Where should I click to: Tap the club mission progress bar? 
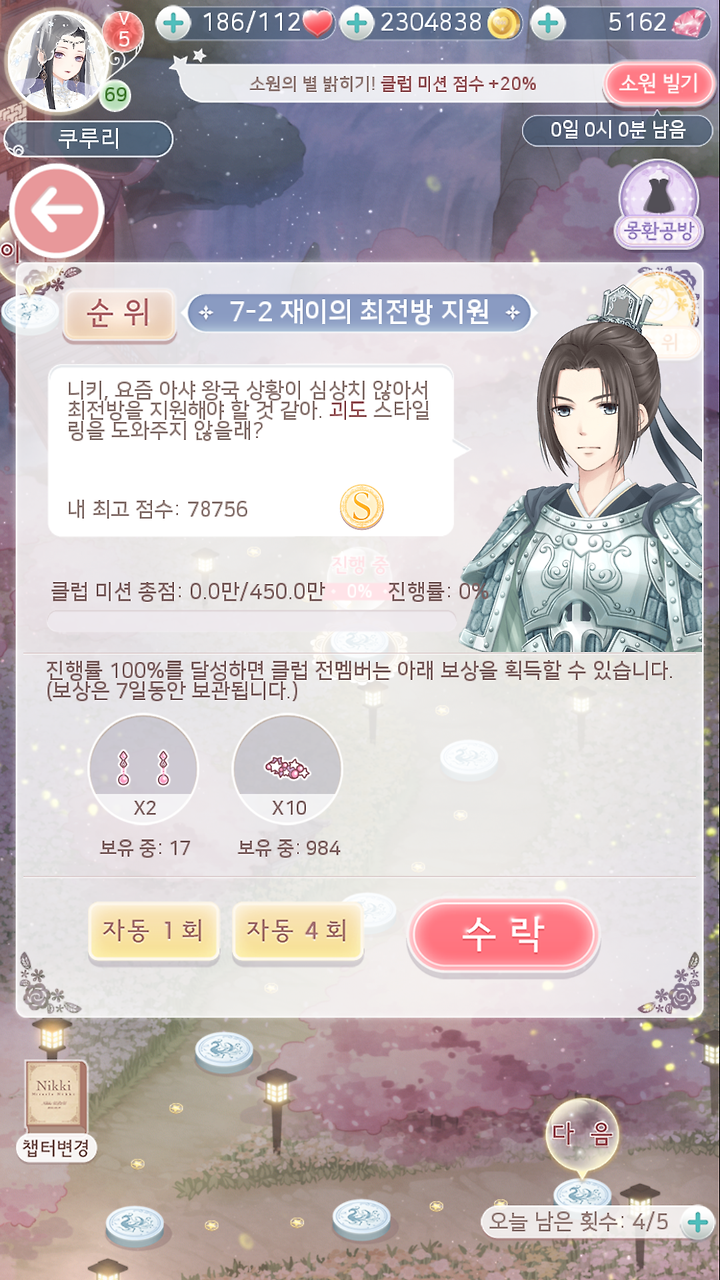point(251,621)
